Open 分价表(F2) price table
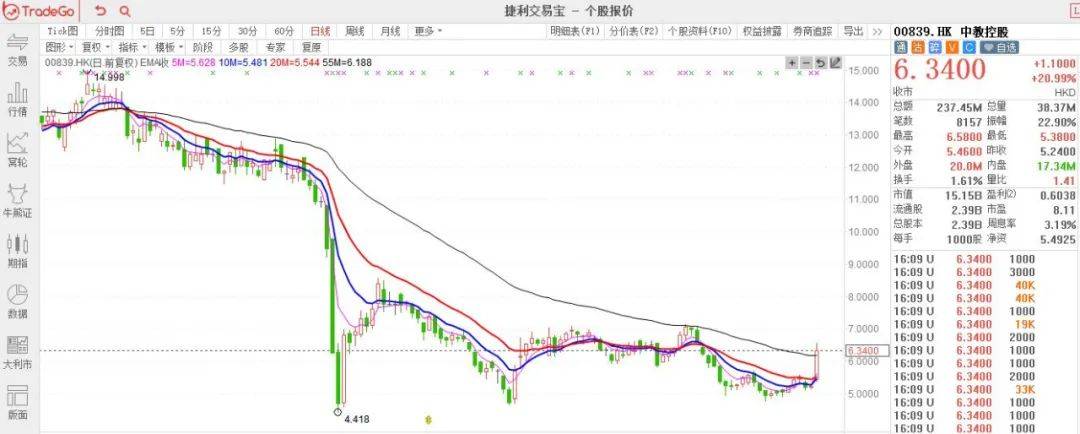 (x=634, y=31)
